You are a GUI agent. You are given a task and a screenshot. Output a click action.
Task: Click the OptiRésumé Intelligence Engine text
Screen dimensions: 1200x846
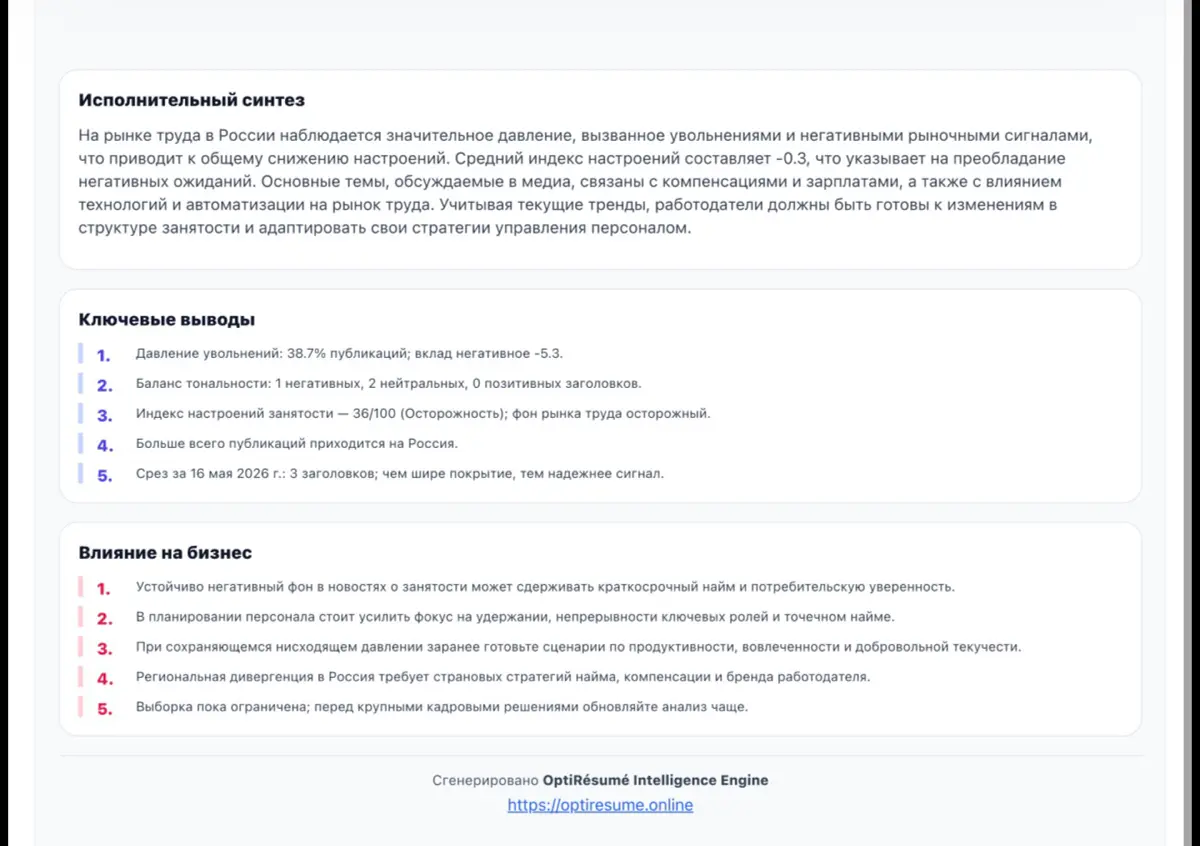pos(656,780)
